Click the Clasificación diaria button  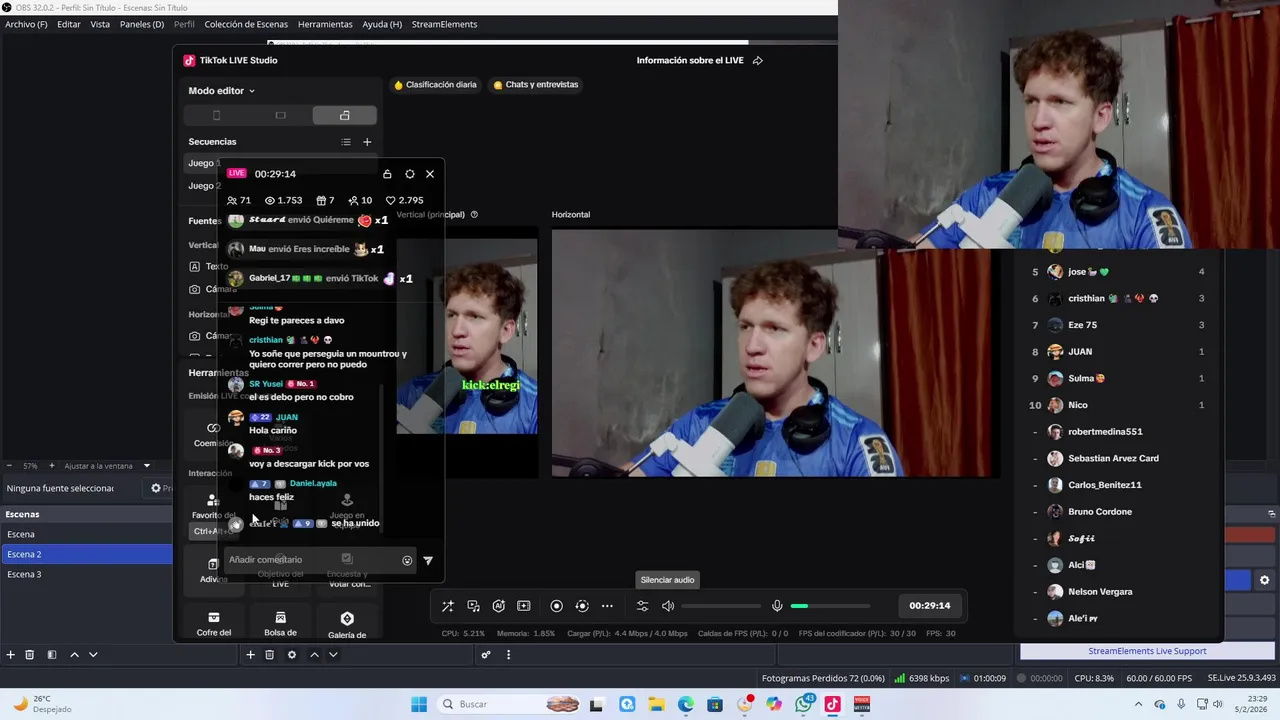[435, 85]
